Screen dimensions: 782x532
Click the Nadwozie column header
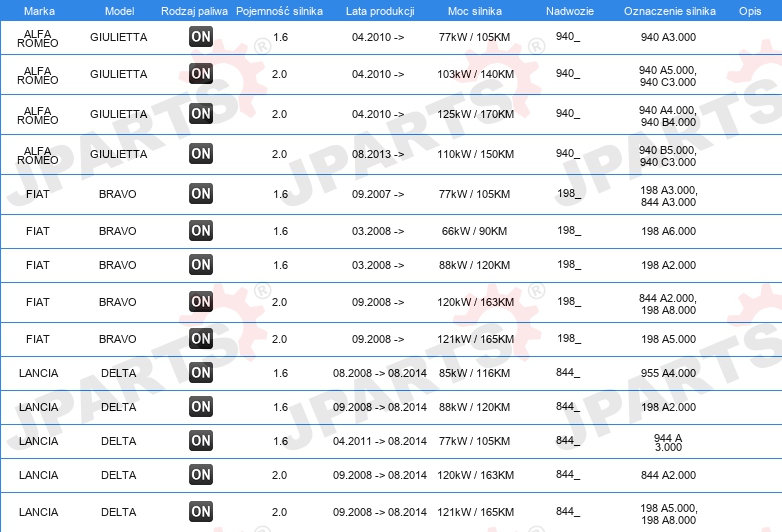tap(570, 11)
